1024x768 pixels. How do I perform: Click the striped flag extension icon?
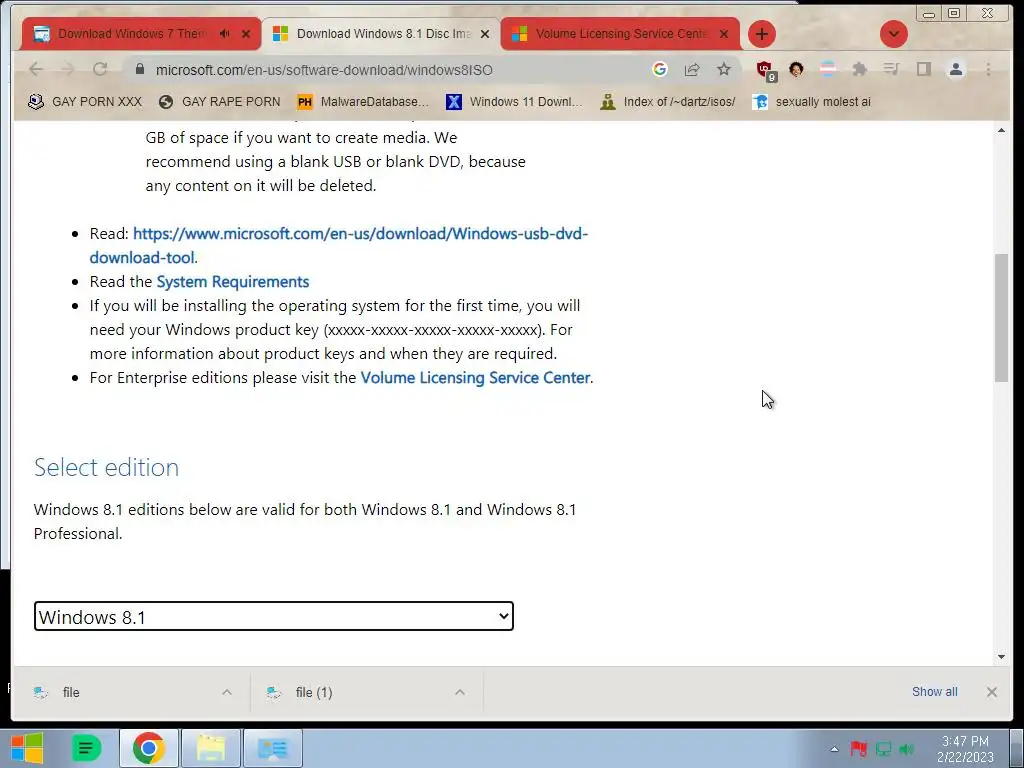pyautogui.click(x=827, y=69)
